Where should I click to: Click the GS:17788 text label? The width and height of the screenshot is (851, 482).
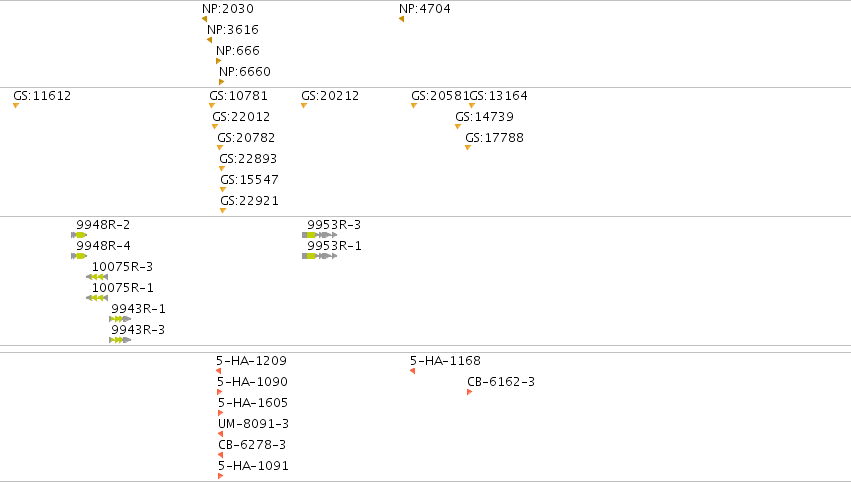(494, 138)
